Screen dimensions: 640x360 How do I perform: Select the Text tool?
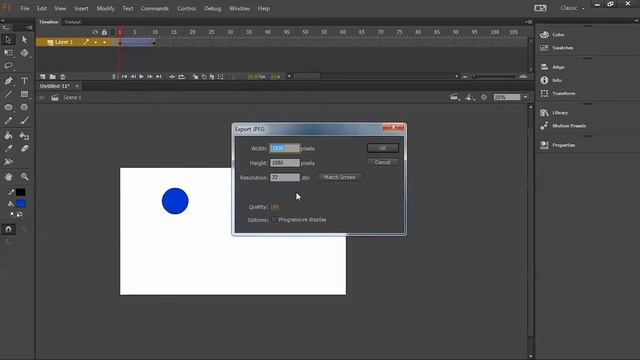click(x=24, y=81)
